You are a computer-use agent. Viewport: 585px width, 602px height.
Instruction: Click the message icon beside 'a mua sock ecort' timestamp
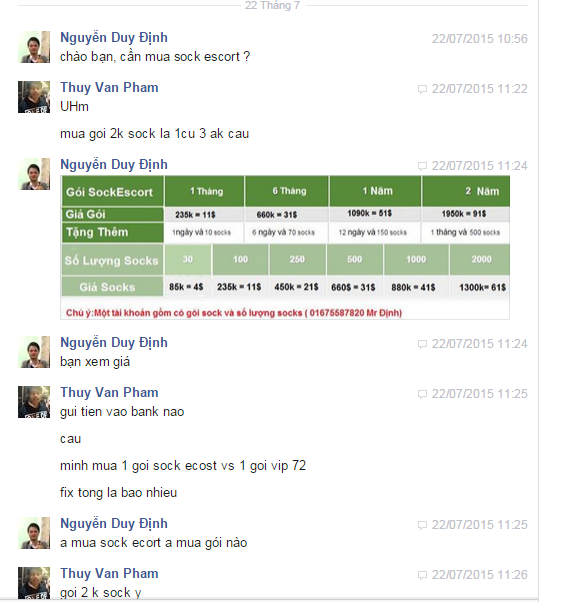[x=422, y=525]
